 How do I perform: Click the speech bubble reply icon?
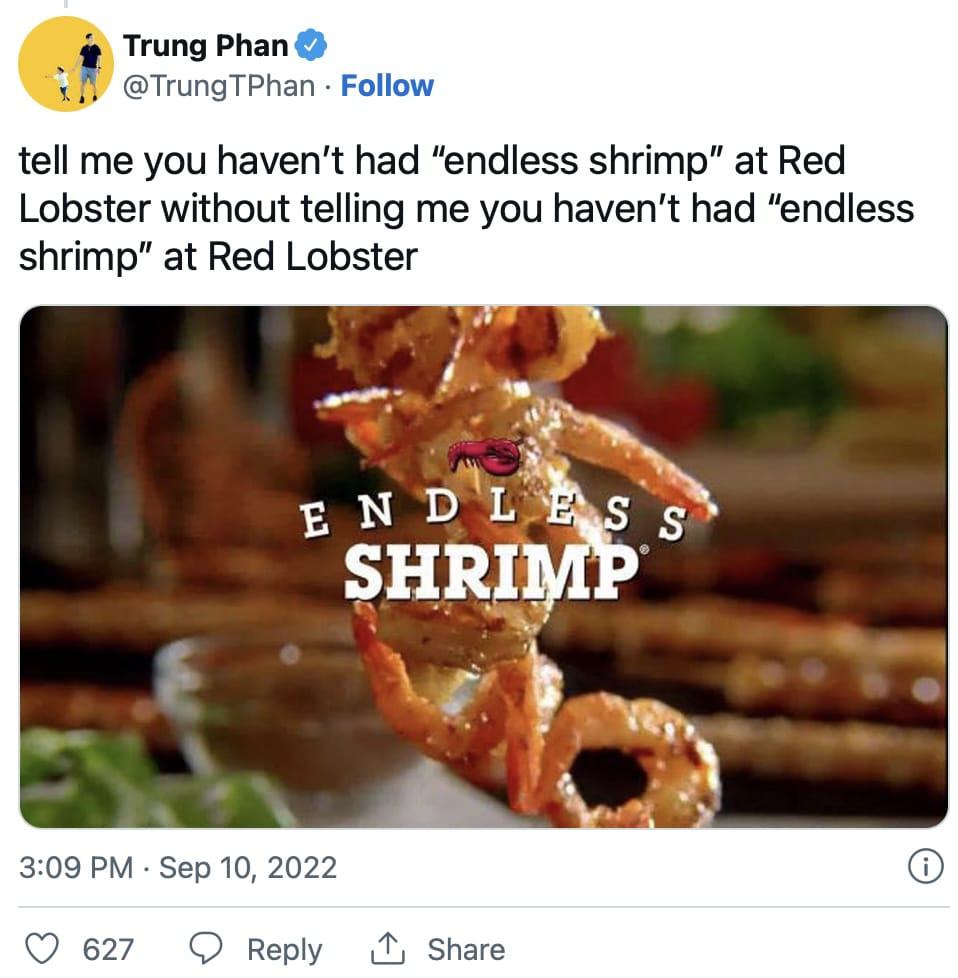click(205, 948)
